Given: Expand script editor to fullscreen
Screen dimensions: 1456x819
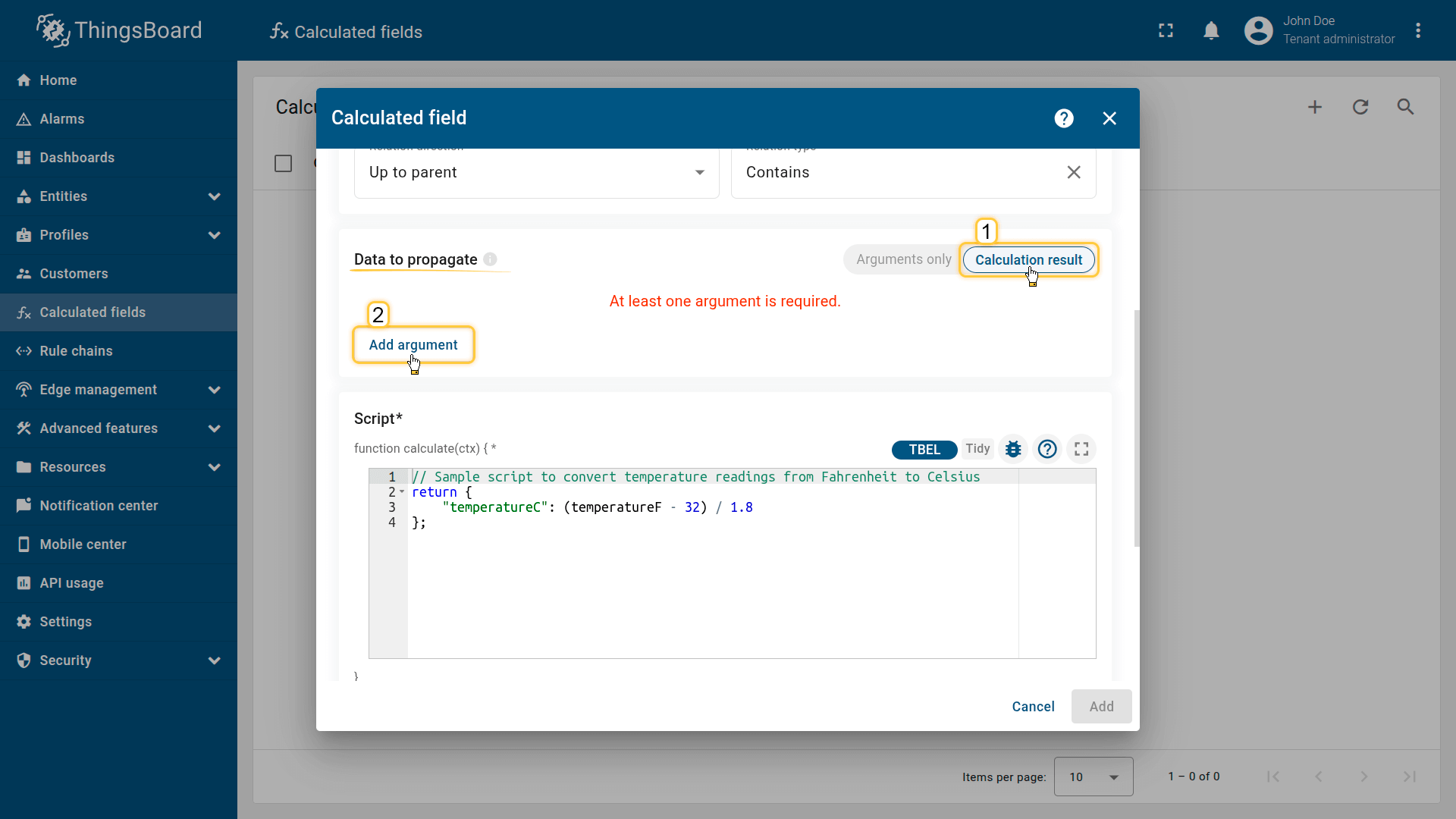Looking at the screenshot, I should (1081, 449).
